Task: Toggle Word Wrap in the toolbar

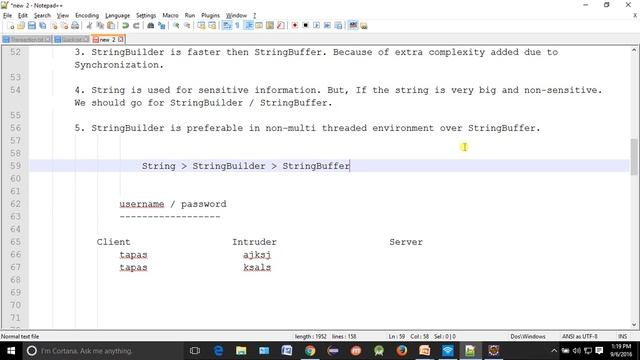Action: click(x=227, y=26)
